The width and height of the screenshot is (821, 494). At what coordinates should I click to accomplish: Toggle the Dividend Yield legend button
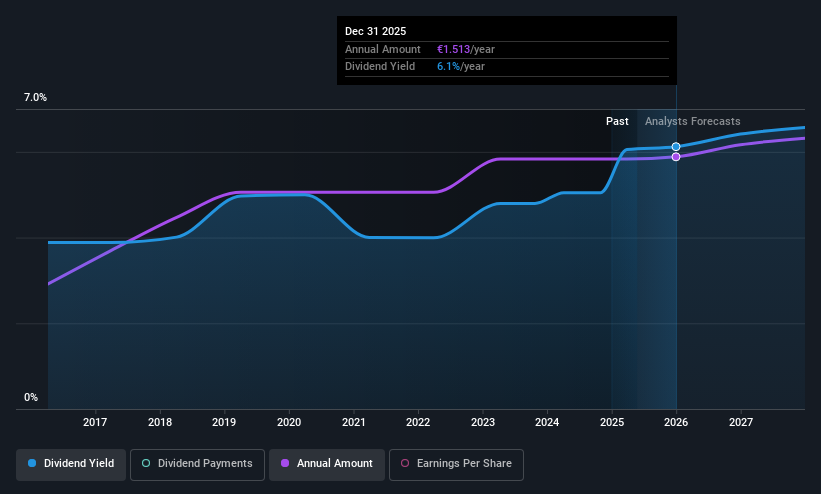(x=71, y=464)
